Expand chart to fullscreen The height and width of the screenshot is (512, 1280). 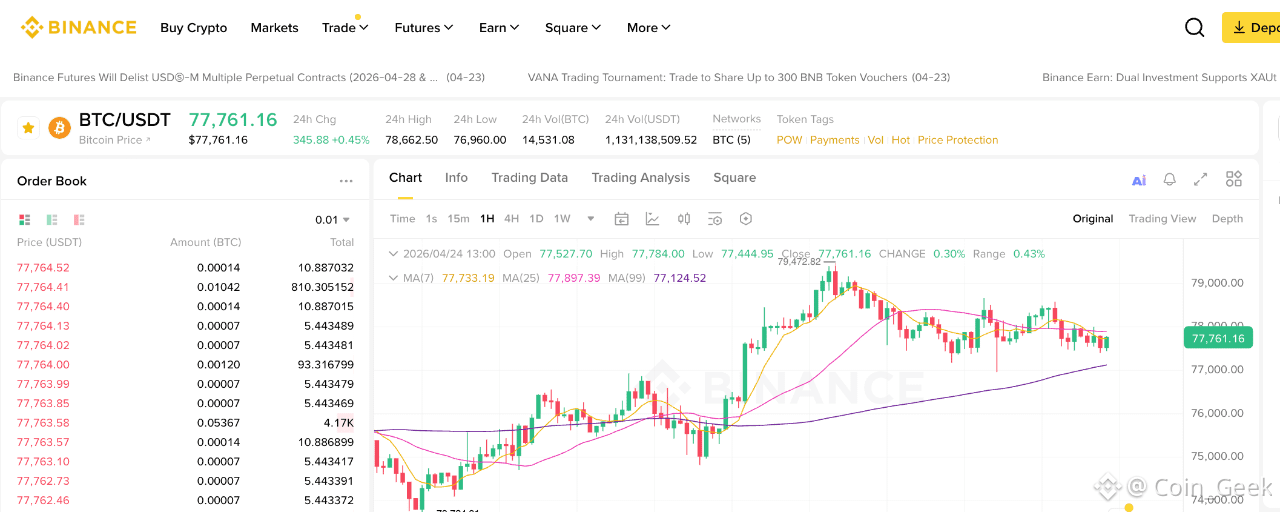pyautogui.click(x=1201, y=180)
